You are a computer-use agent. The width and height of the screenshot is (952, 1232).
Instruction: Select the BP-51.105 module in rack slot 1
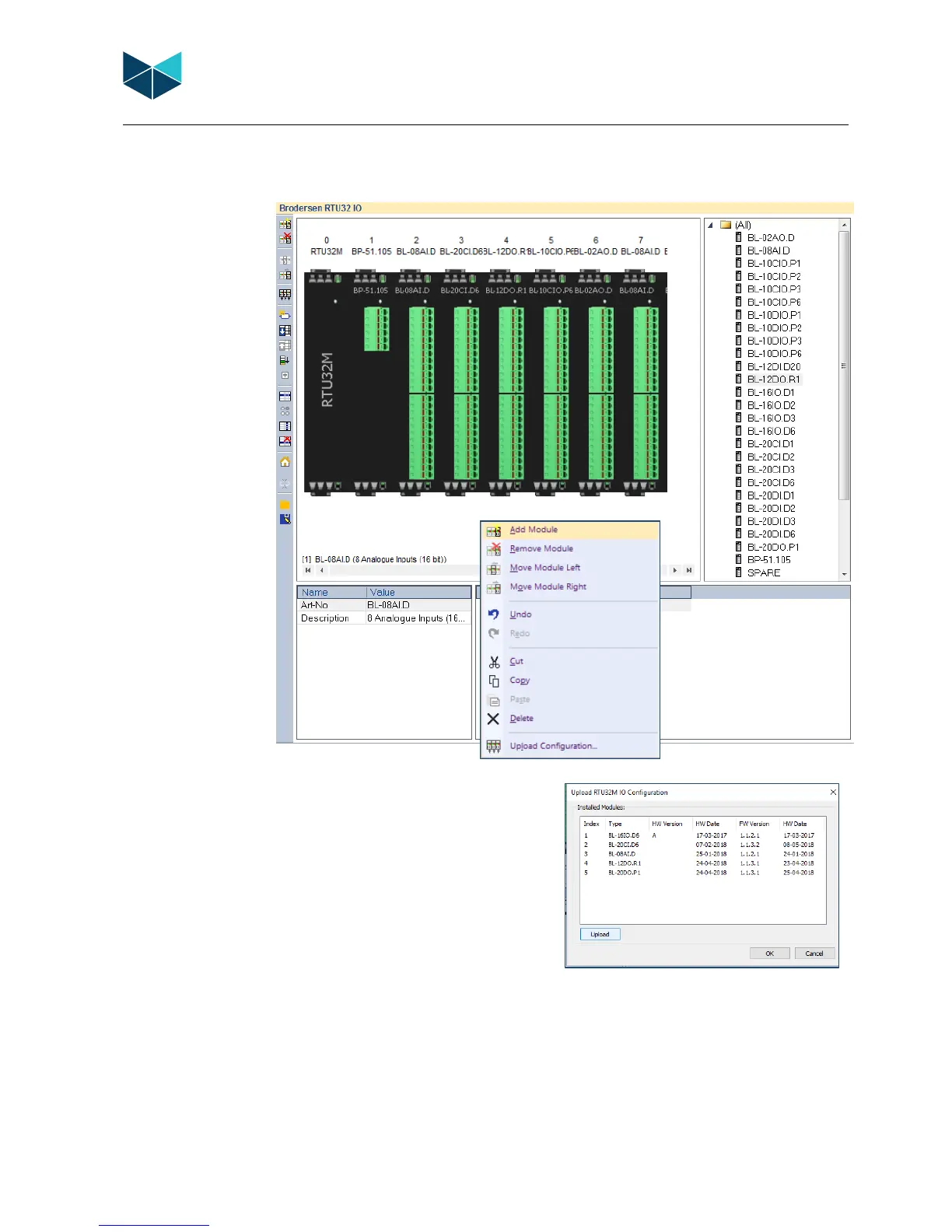point(370,381)
